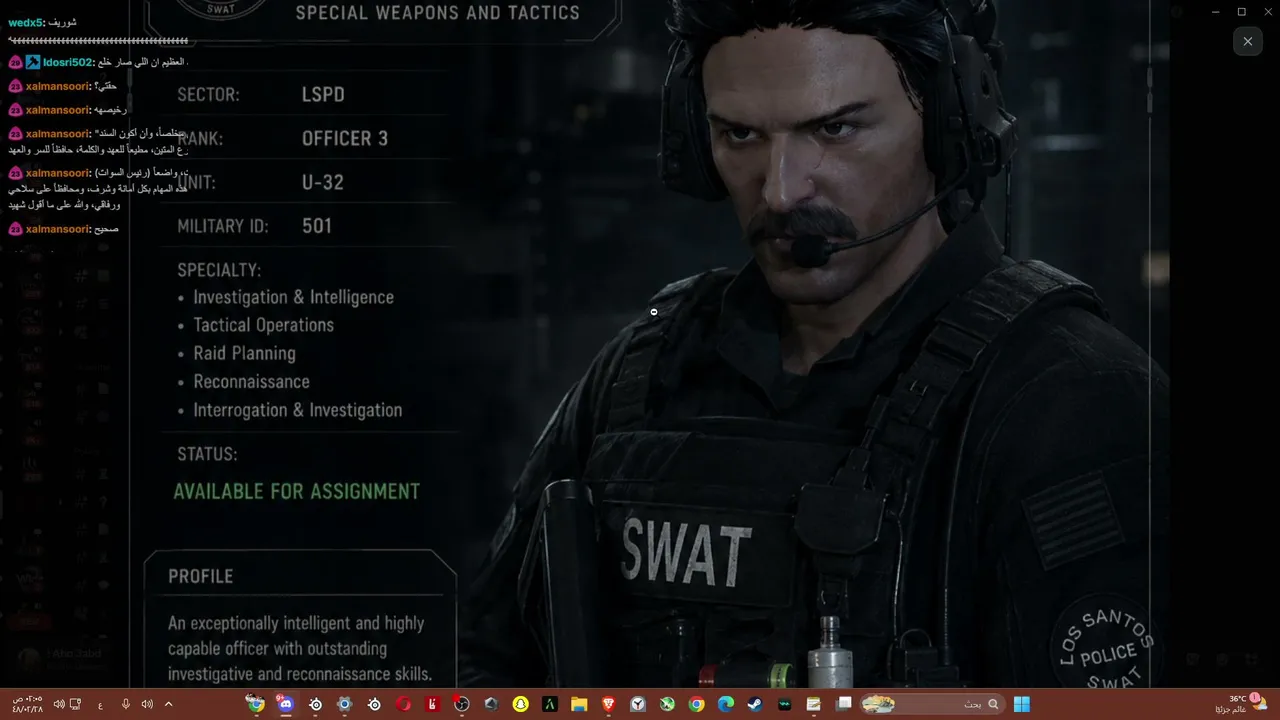
Task: Open the Windows Start menu
Action: coord(1021,704)
